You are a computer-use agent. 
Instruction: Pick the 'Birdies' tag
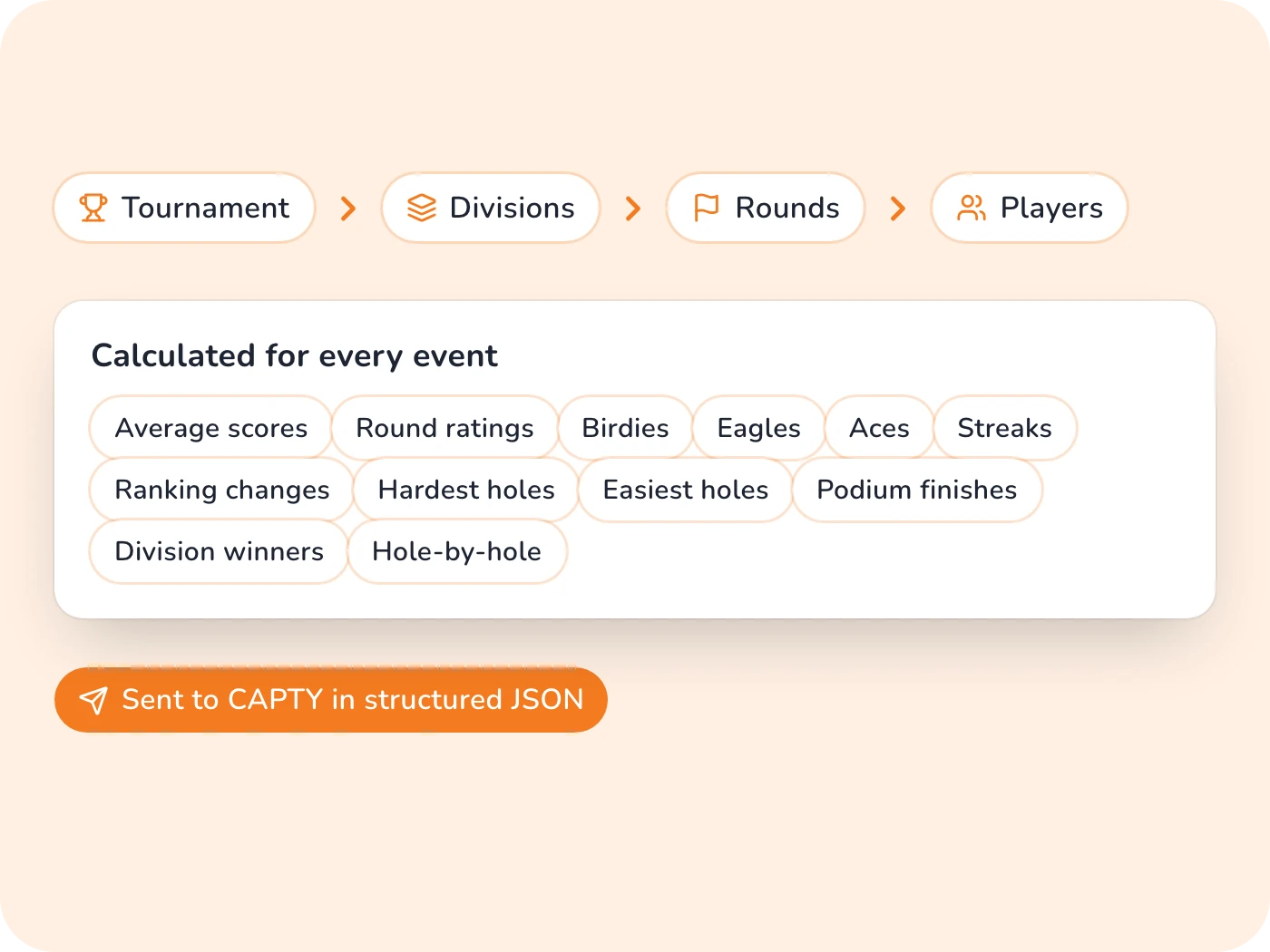tap(625, 428)
